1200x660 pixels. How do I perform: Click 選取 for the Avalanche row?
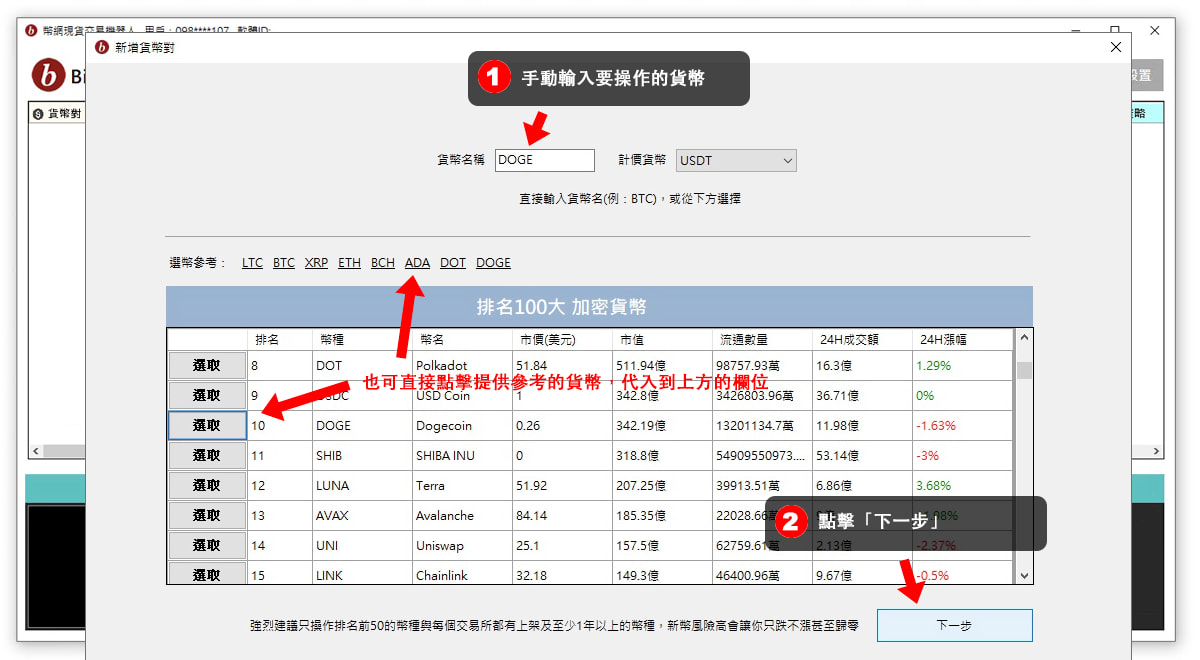(x=207, y=516)
